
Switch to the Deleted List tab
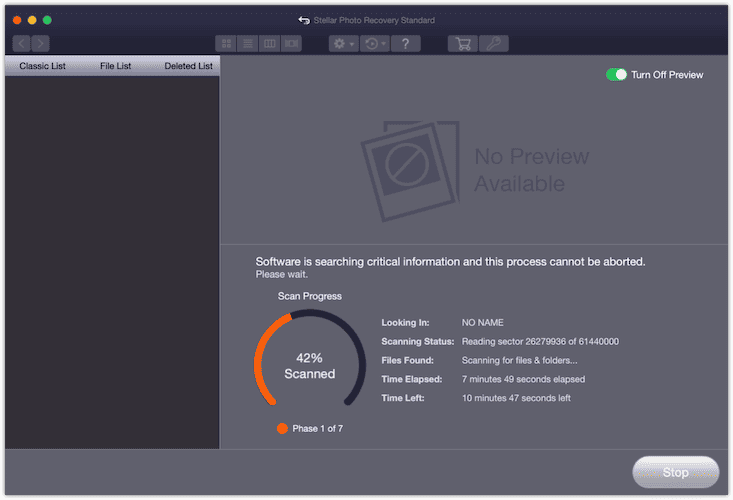188,66
